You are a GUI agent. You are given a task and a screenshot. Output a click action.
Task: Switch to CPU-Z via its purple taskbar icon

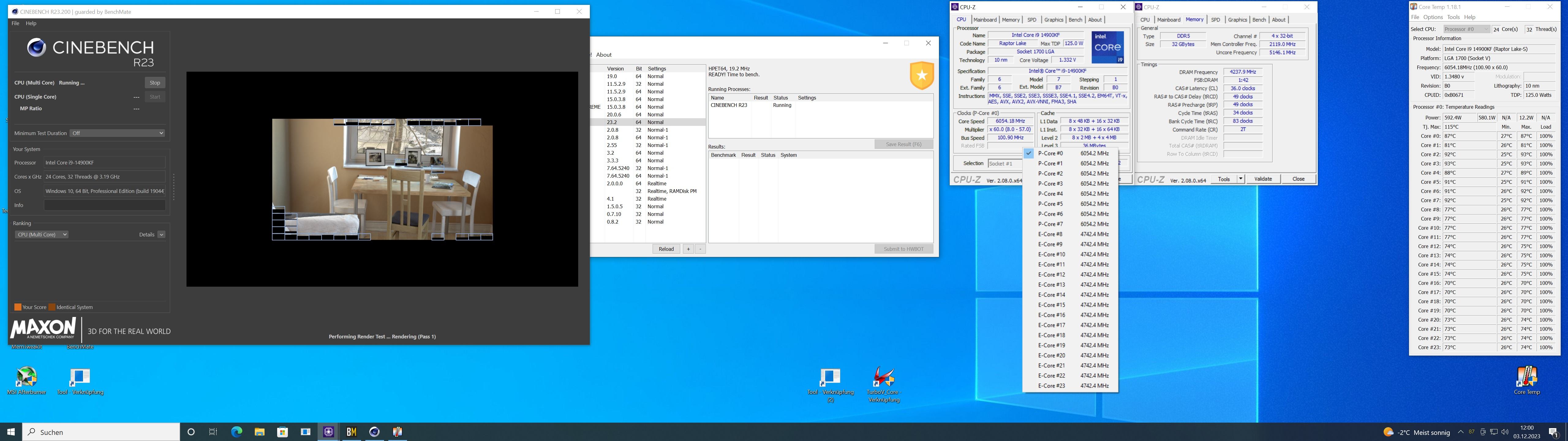[x=329, y=432]
